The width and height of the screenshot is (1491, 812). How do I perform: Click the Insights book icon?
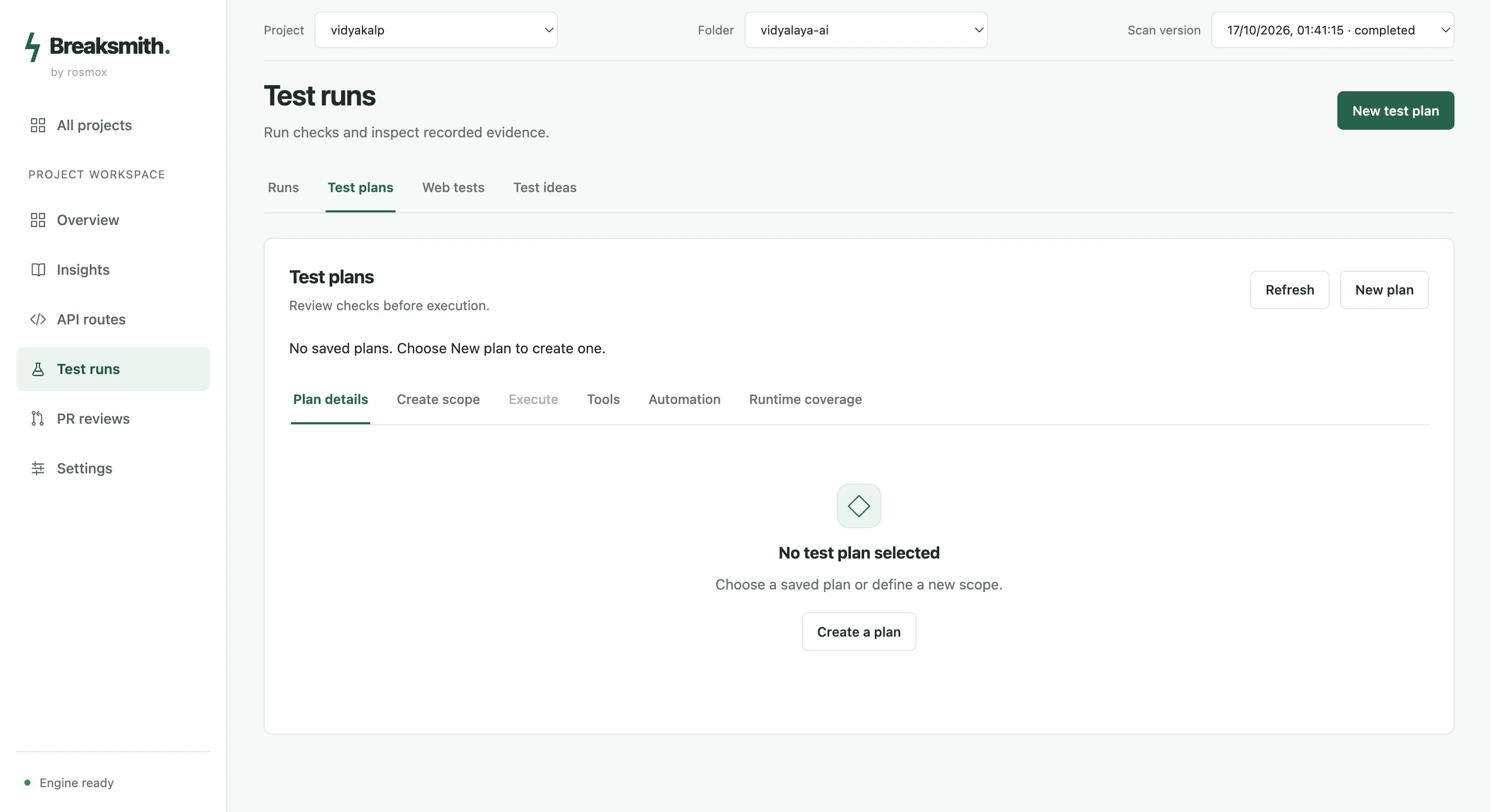click(38, 270)
